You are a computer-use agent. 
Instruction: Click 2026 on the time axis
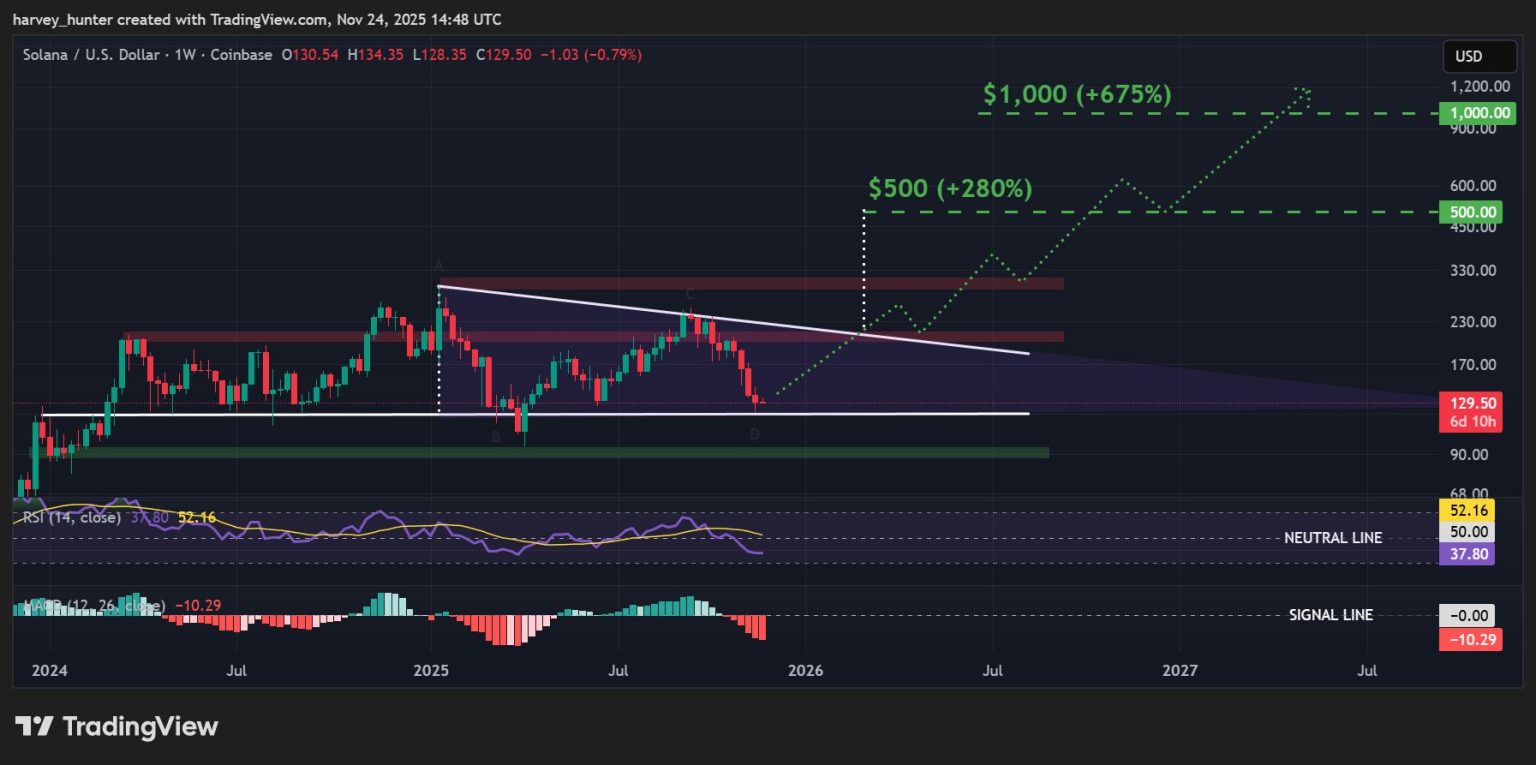coord(805,670)
